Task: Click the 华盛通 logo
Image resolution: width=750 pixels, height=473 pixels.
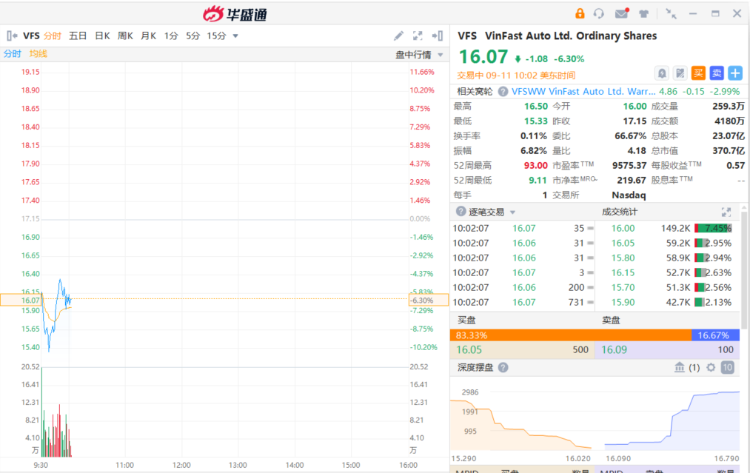Action: 234,14
